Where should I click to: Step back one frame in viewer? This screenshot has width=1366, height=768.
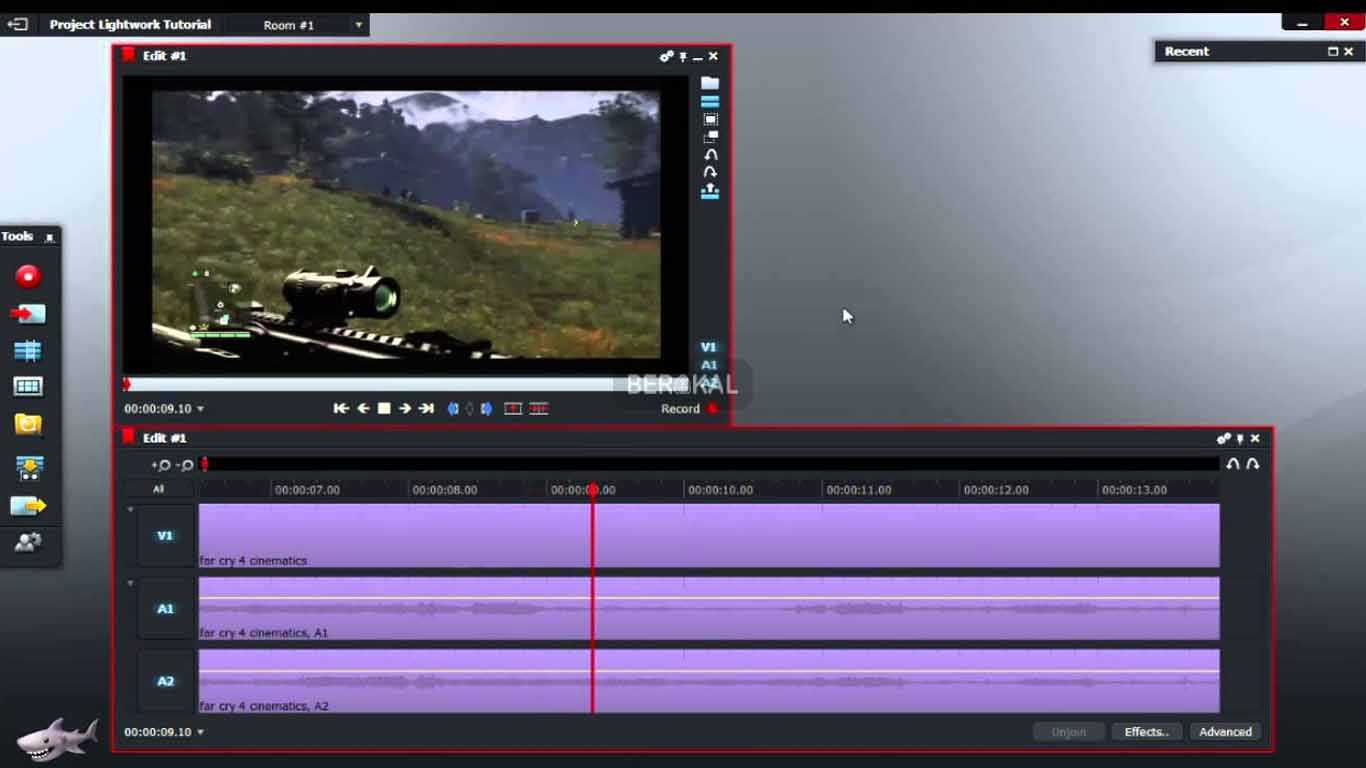363,408
